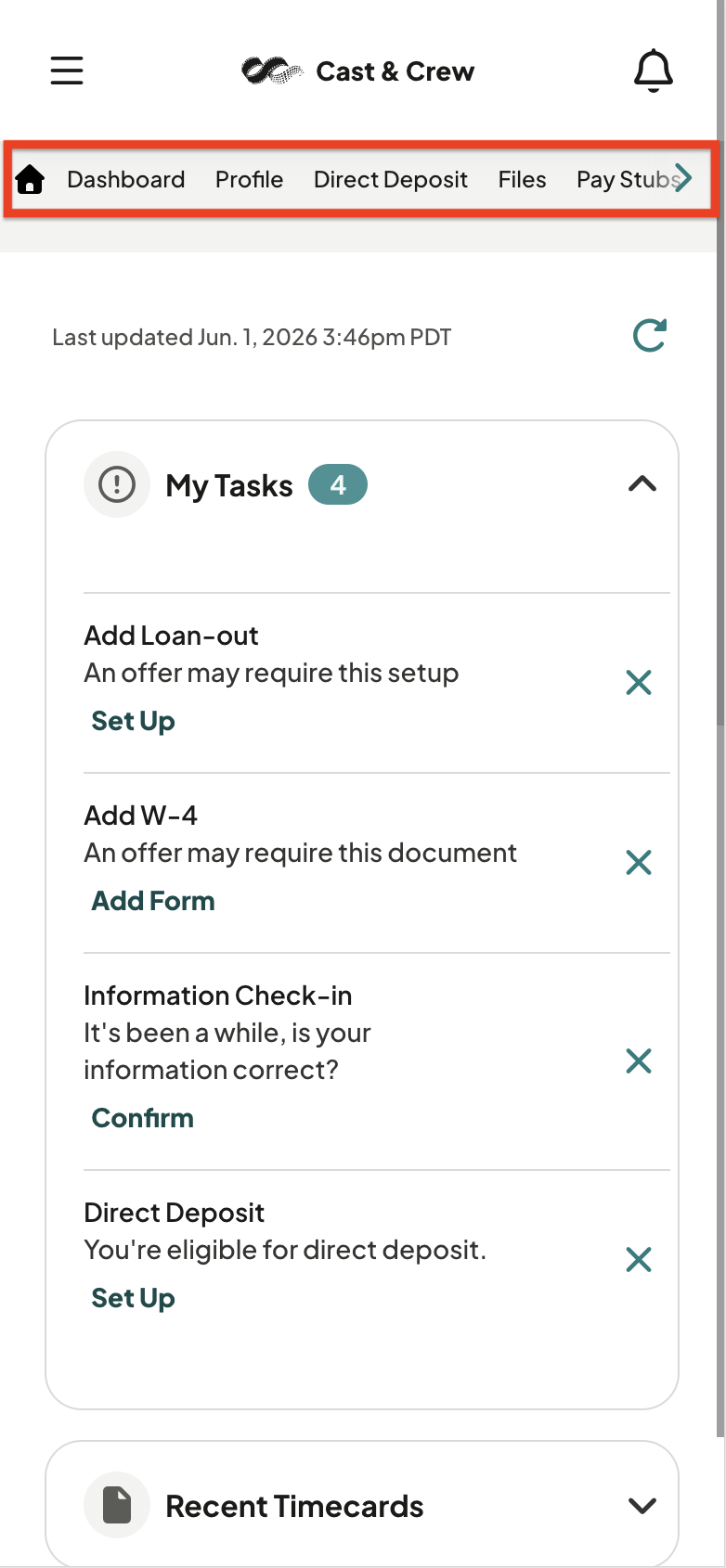Refresh the last updated data
This screenshot has height=1568, width=726.
pyautogui.click(x=650, y=336)
